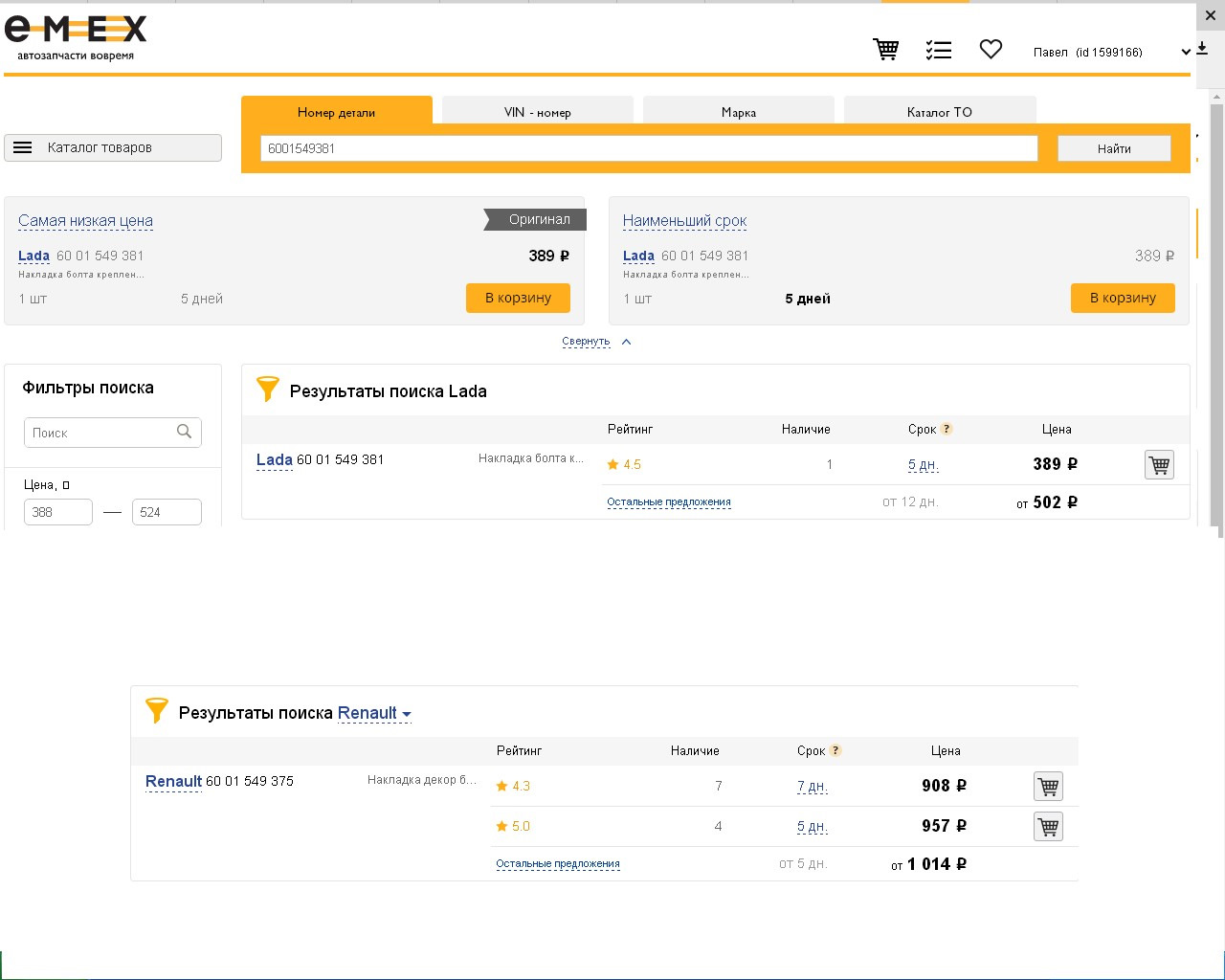Open favorites heart icon
The image size is (1225, 980).
[x=991, y=49]
